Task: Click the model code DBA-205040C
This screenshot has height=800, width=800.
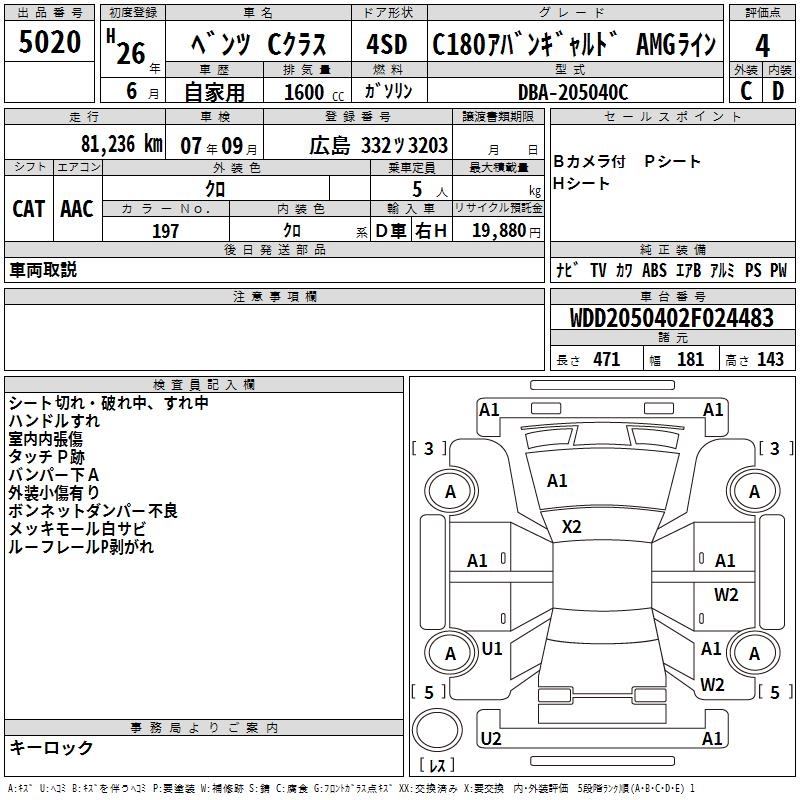Action: [x=573, y=92]
